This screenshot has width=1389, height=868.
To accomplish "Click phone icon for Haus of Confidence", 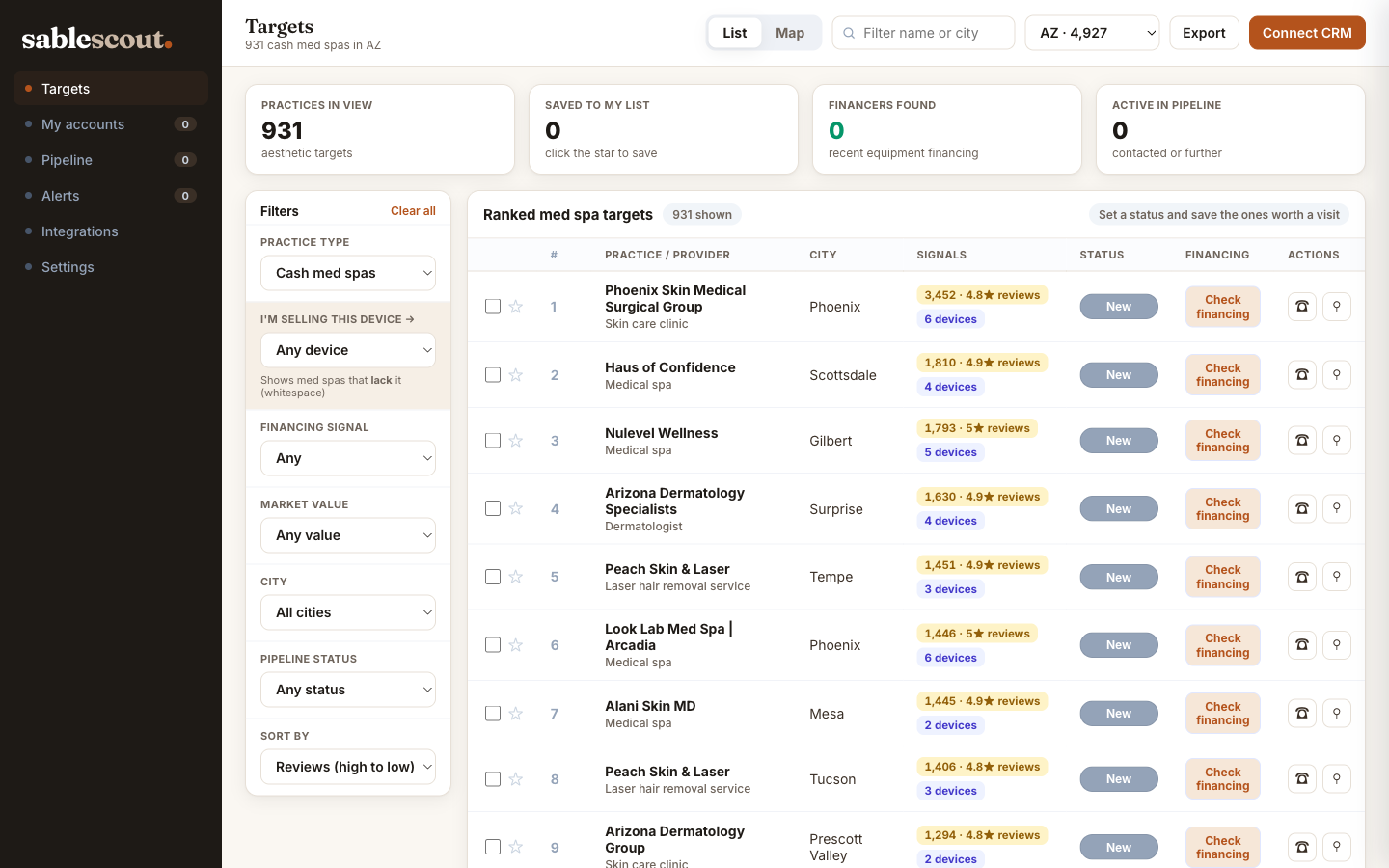I will coord(1302,375).
